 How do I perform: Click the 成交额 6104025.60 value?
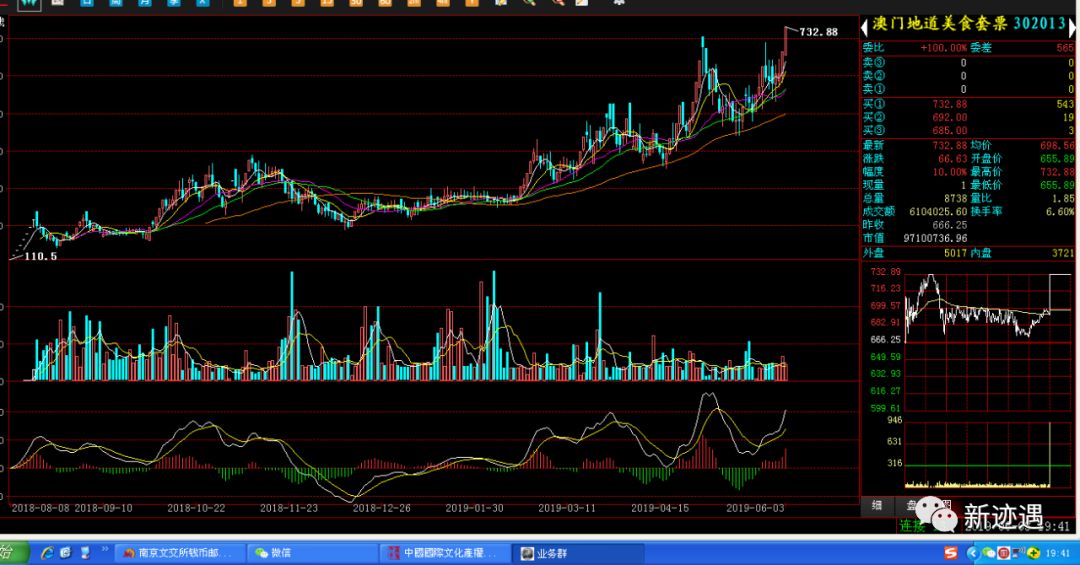point(938,212)
